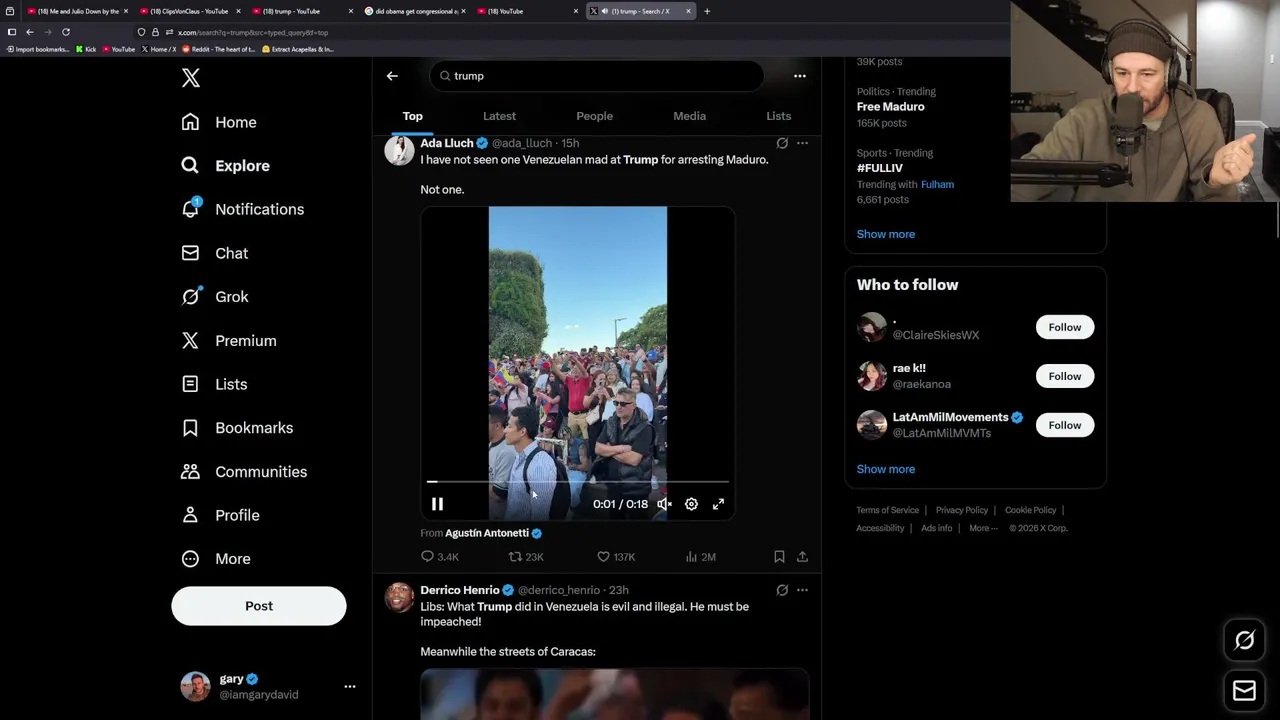The image size is (1280, 720).
Task: Open video settings gear
Action: (x=691, y=504)
